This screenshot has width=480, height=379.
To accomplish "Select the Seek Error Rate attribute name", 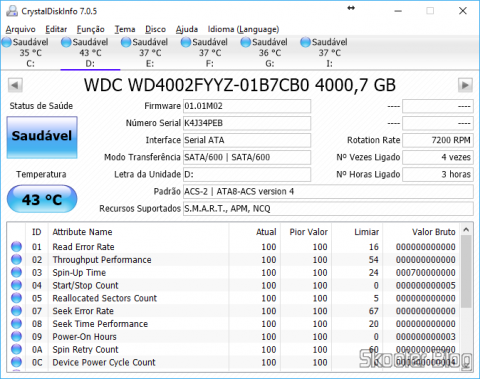I will [x=83, y=311].
